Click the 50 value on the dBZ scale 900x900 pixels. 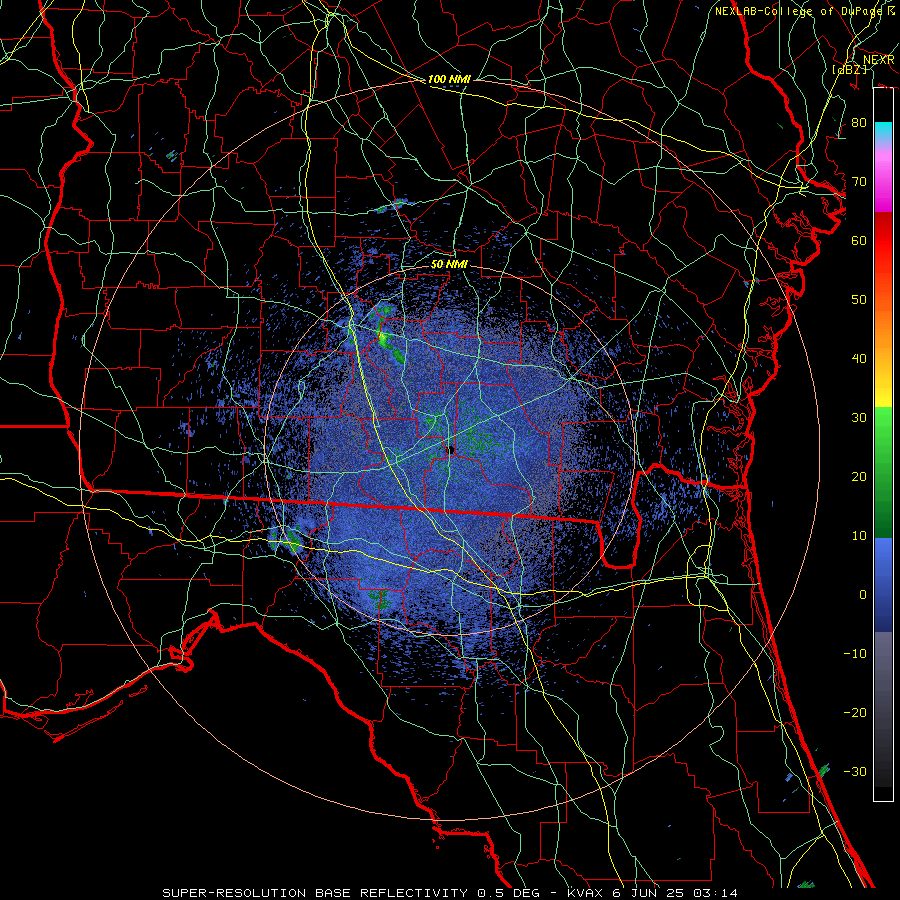859,300
